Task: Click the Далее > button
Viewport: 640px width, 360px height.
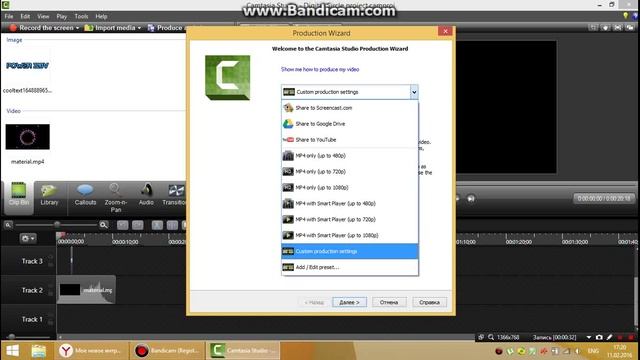Action: [x=349, y=302]
